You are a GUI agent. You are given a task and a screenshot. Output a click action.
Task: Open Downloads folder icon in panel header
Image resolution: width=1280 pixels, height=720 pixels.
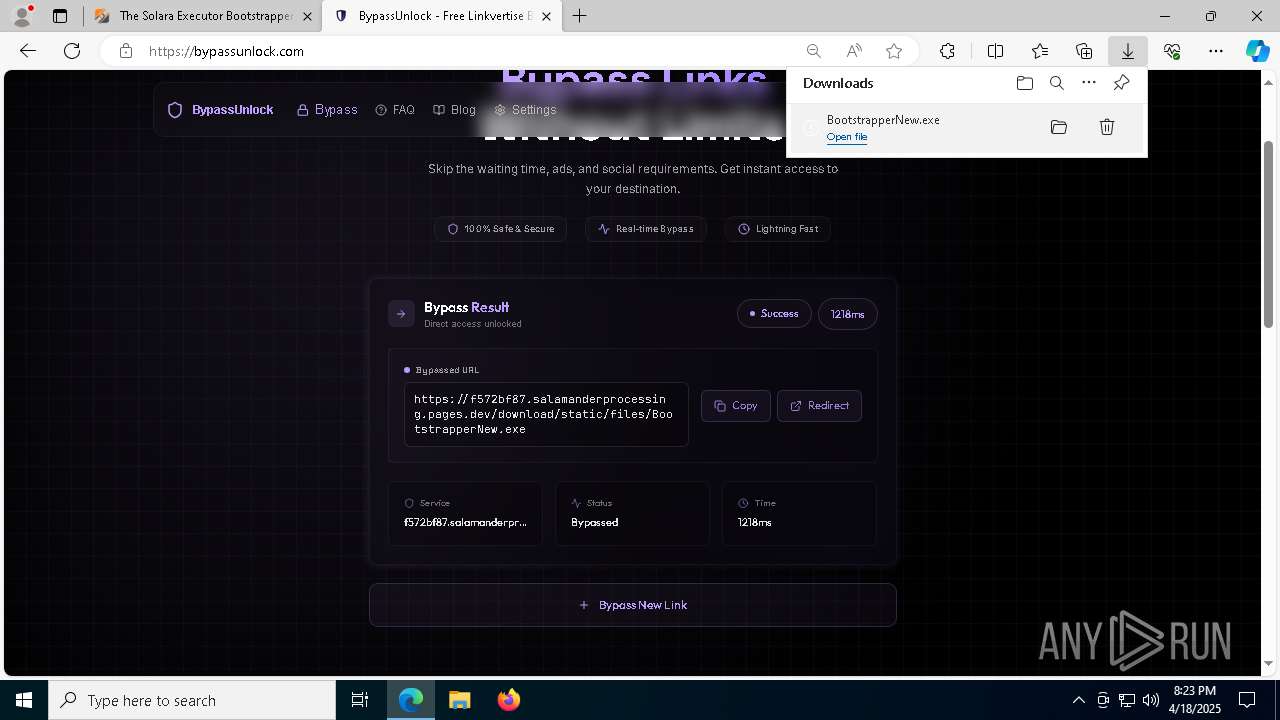point(1025,83)
